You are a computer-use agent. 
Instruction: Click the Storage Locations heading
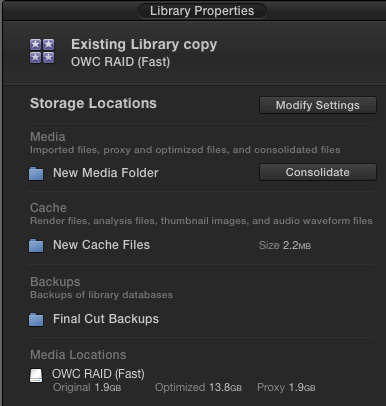(93, 103)
